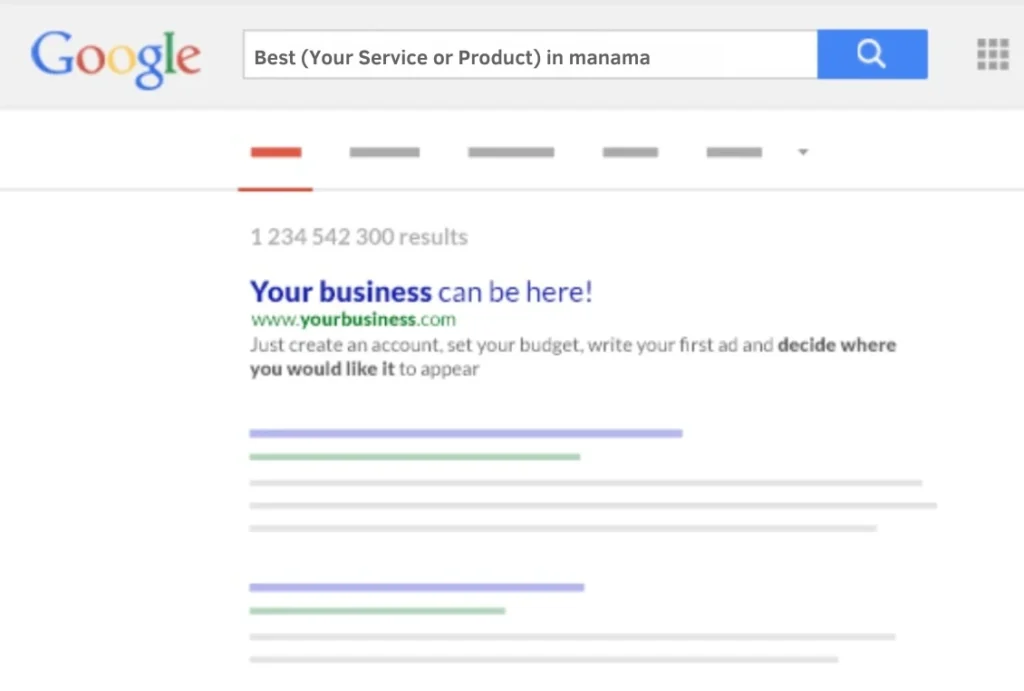
Task: Open the 'Your business can be here!' result
Action: 420,291
